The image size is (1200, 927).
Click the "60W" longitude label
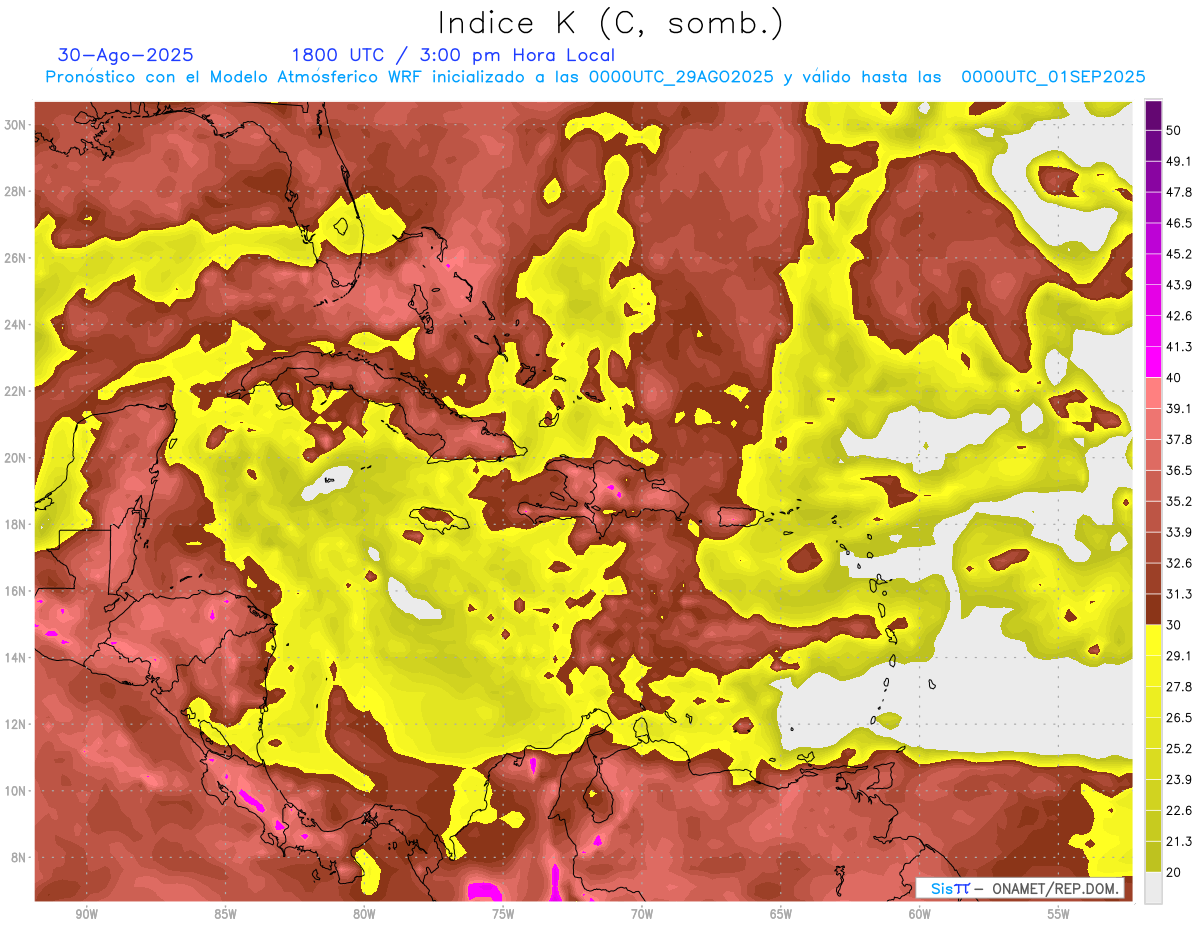tap(920, 914)
